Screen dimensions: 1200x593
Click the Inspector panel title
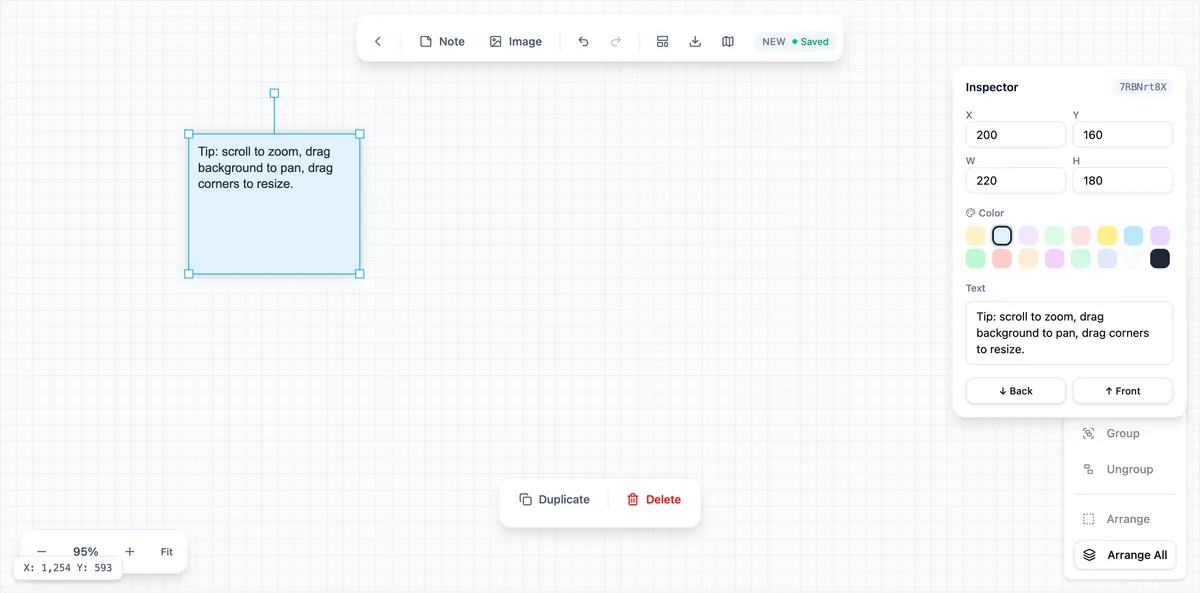[x=992, y=87]
